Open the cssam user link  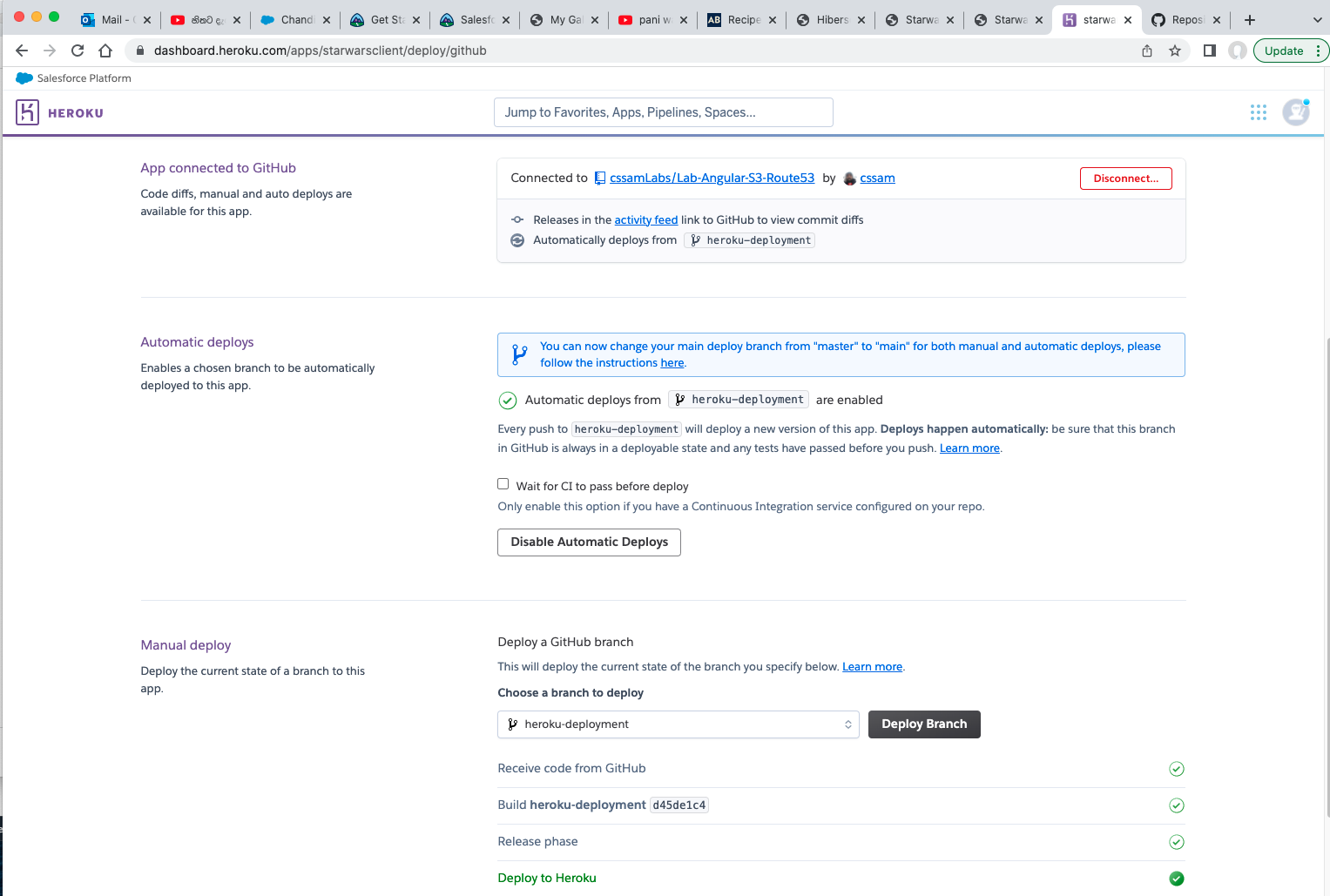pyautogui.click(x=877, y=178)
